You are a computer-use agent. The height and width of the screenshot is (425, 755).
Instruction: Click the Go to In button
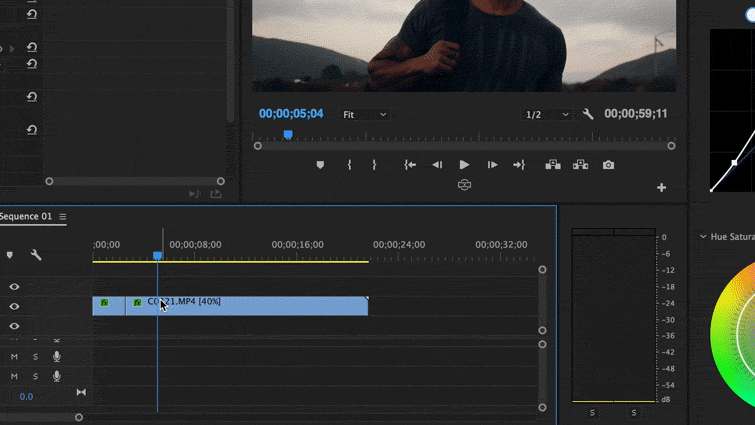[x=410, y=165]
